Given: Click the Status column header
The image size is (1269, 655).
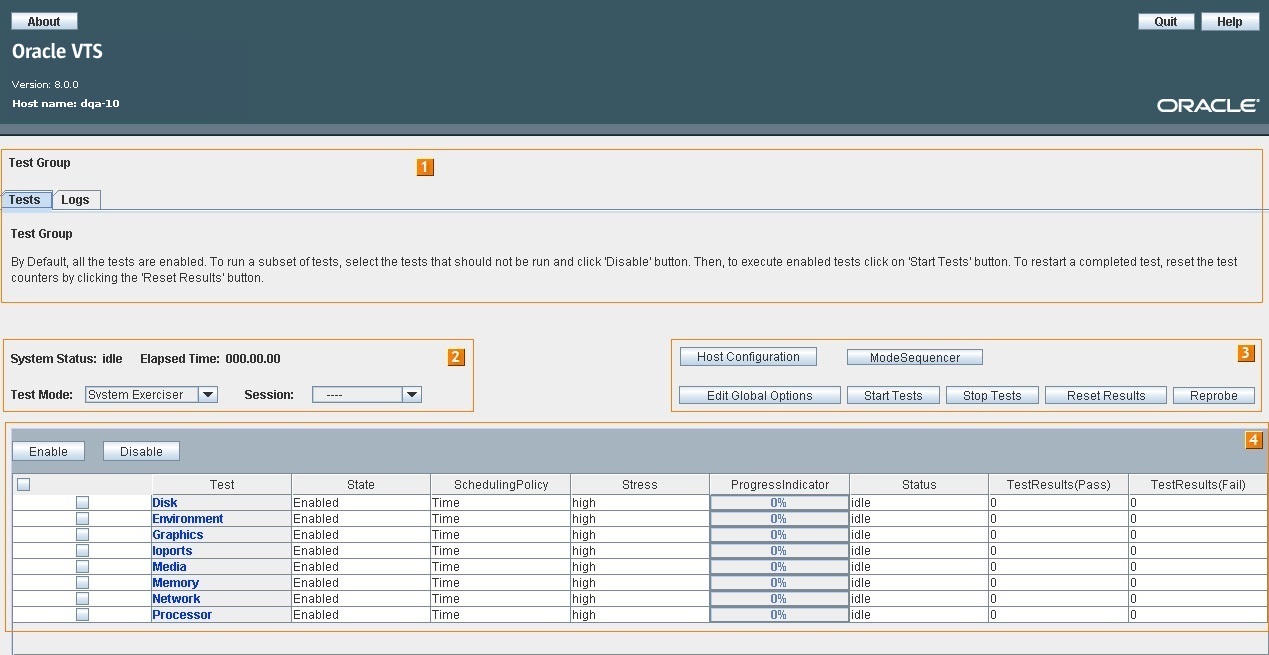Looking at the screenshot, I should [919, 484].
